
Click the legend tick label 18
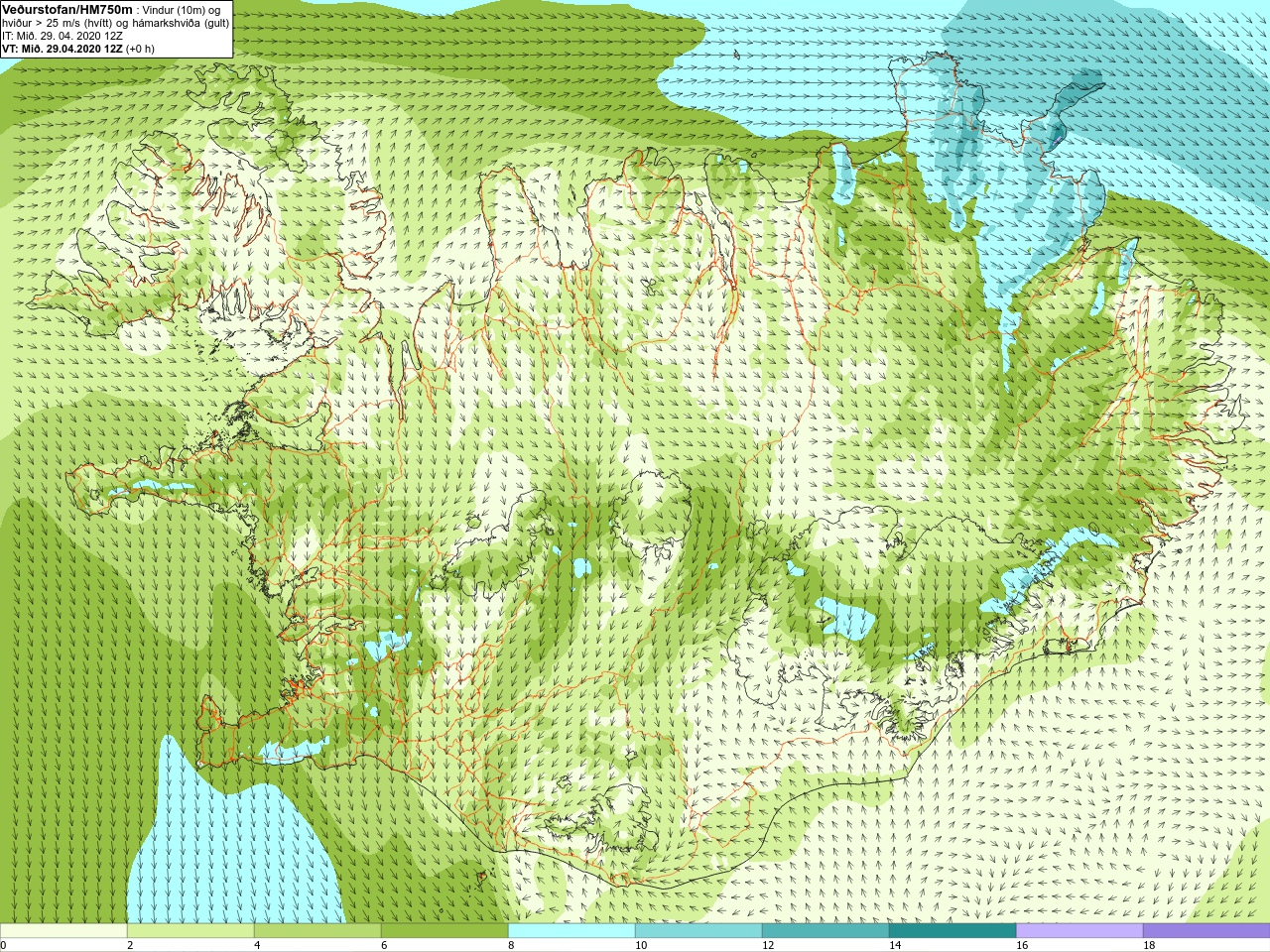point(1149,945)
